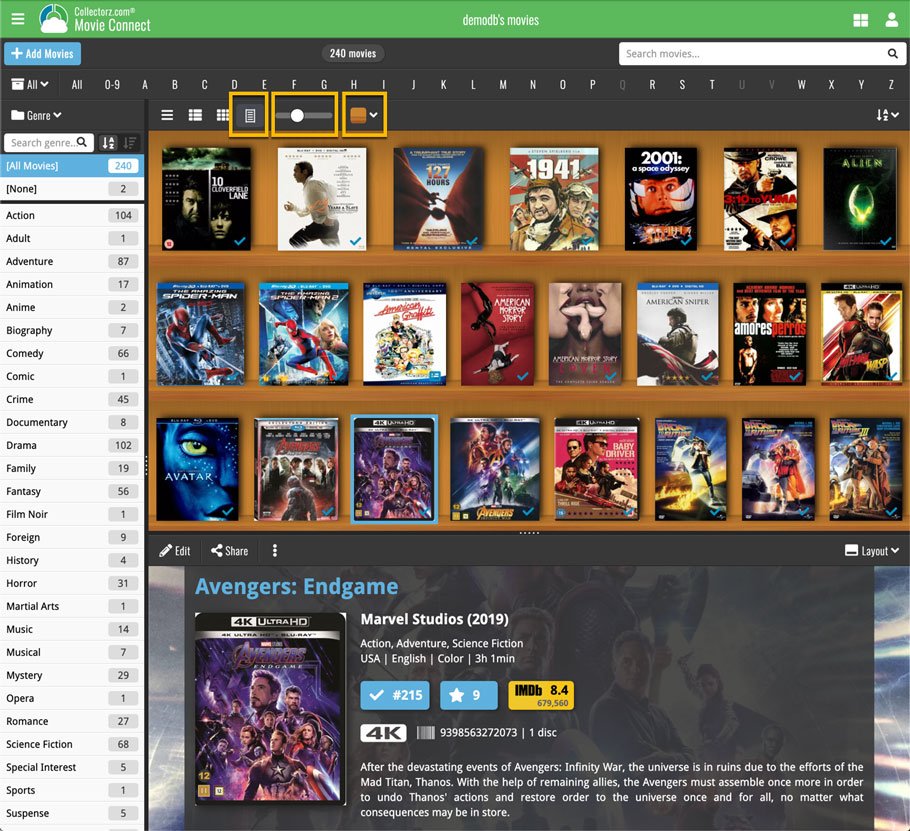Screen dimensions: 910x831
Task: Toggle genre sort by count
Action: point(130,143)
